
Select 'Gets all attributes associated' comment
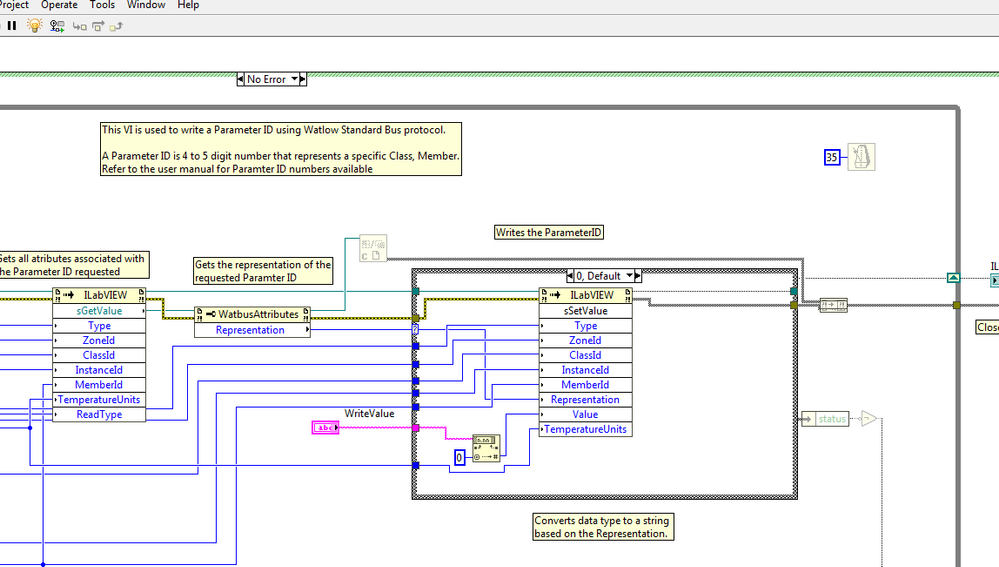tap(73, 265)
